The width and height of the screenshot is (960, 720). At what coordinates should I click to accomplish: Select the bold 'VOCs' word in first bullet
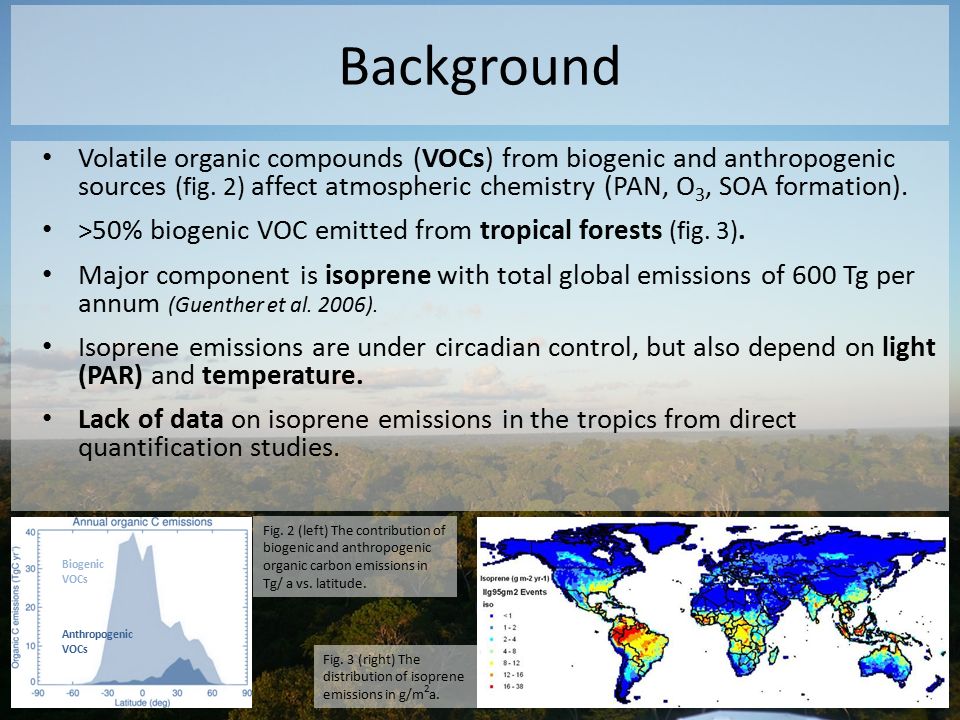point(454,159)
